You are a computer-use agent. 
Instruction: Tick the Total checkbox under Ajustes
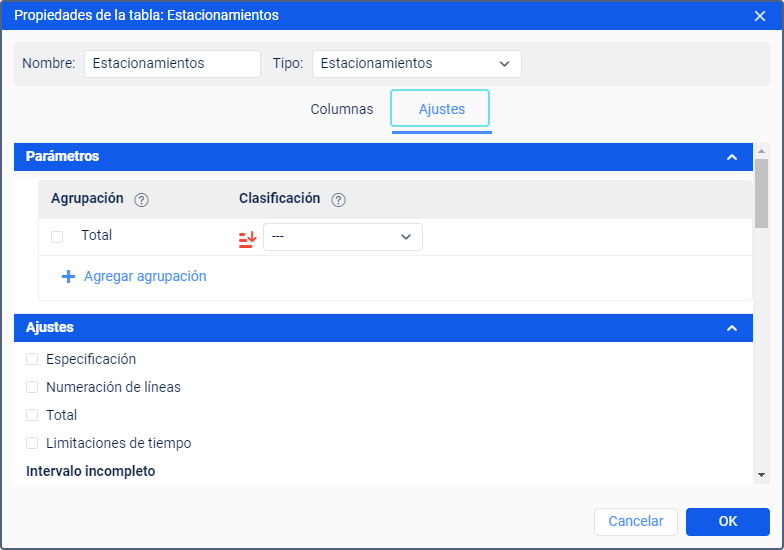point(32,415)
